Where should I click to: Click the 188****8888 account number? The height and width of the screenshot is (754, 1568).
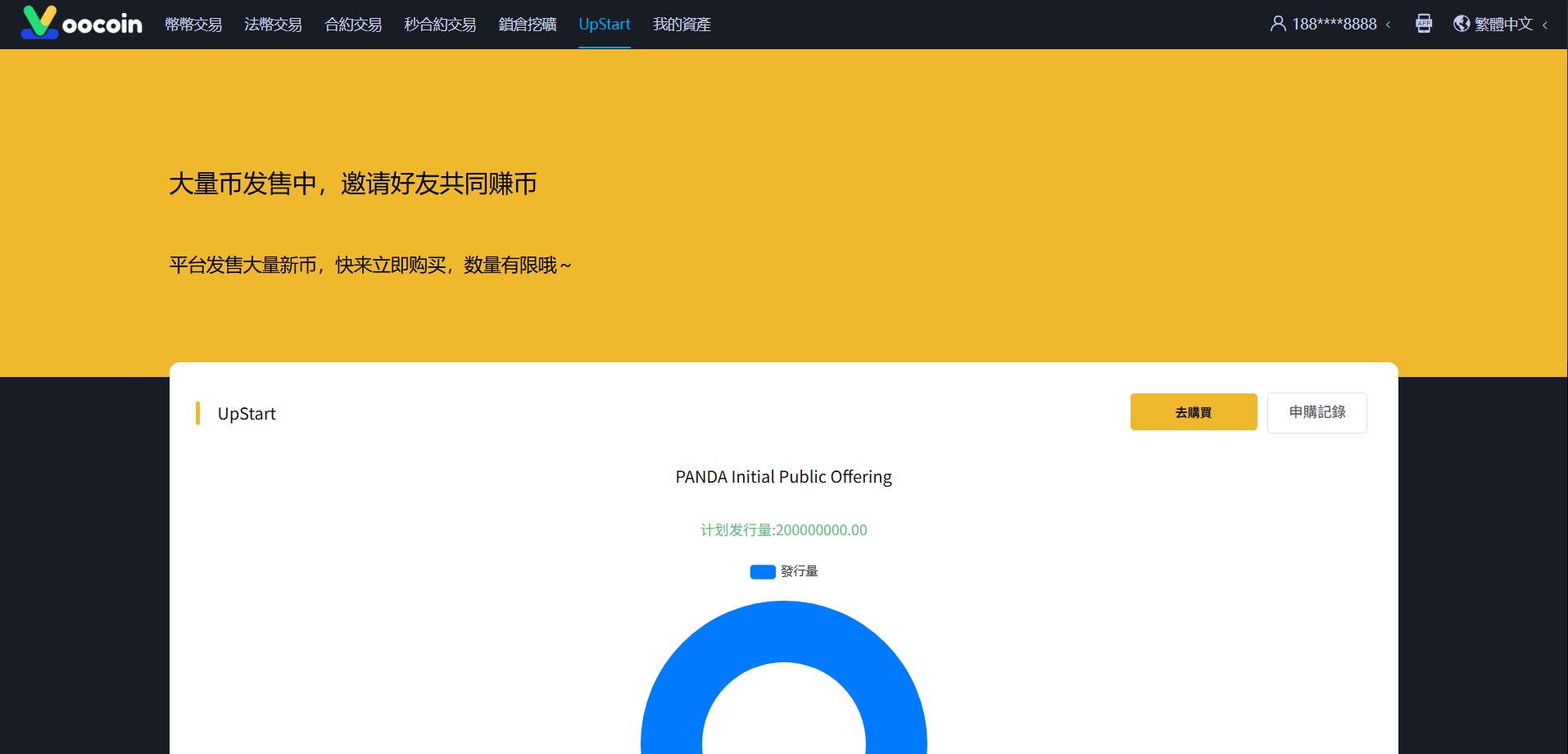(x=1334, y=24)
